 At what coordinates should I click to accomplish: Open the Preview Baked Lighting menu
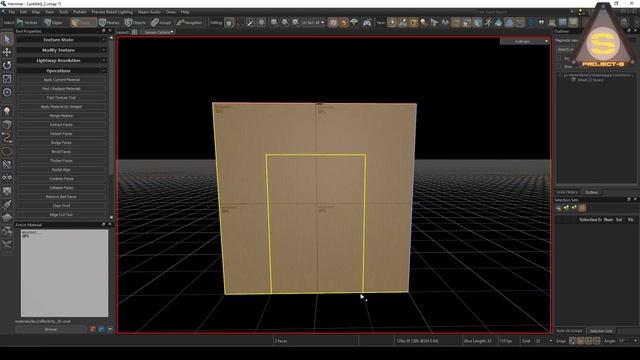[x=112, y=12]
